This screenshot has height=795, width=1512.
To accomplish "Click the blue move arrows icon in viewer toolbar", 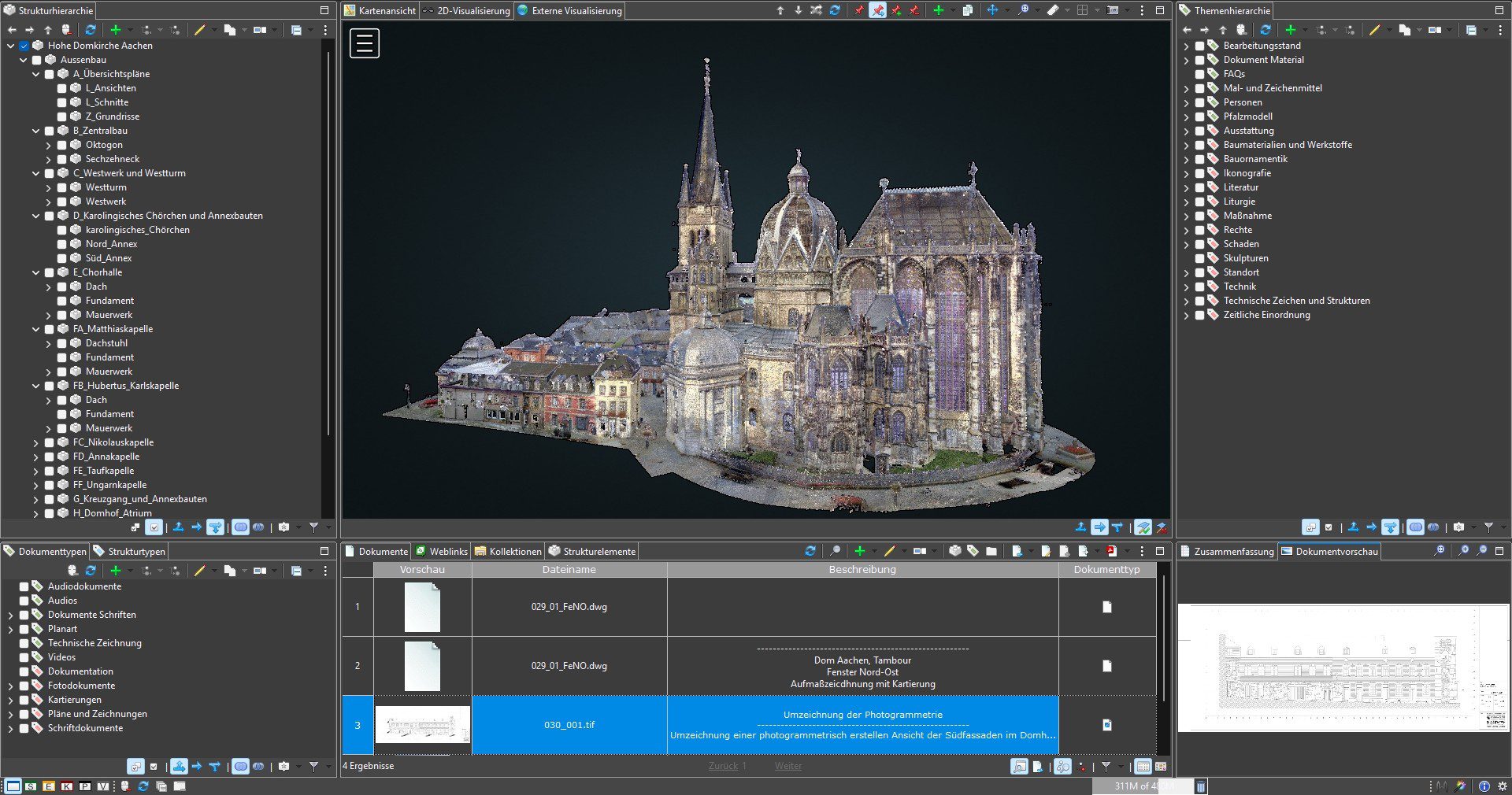I will pyautogui.click(x=992, y=10).
